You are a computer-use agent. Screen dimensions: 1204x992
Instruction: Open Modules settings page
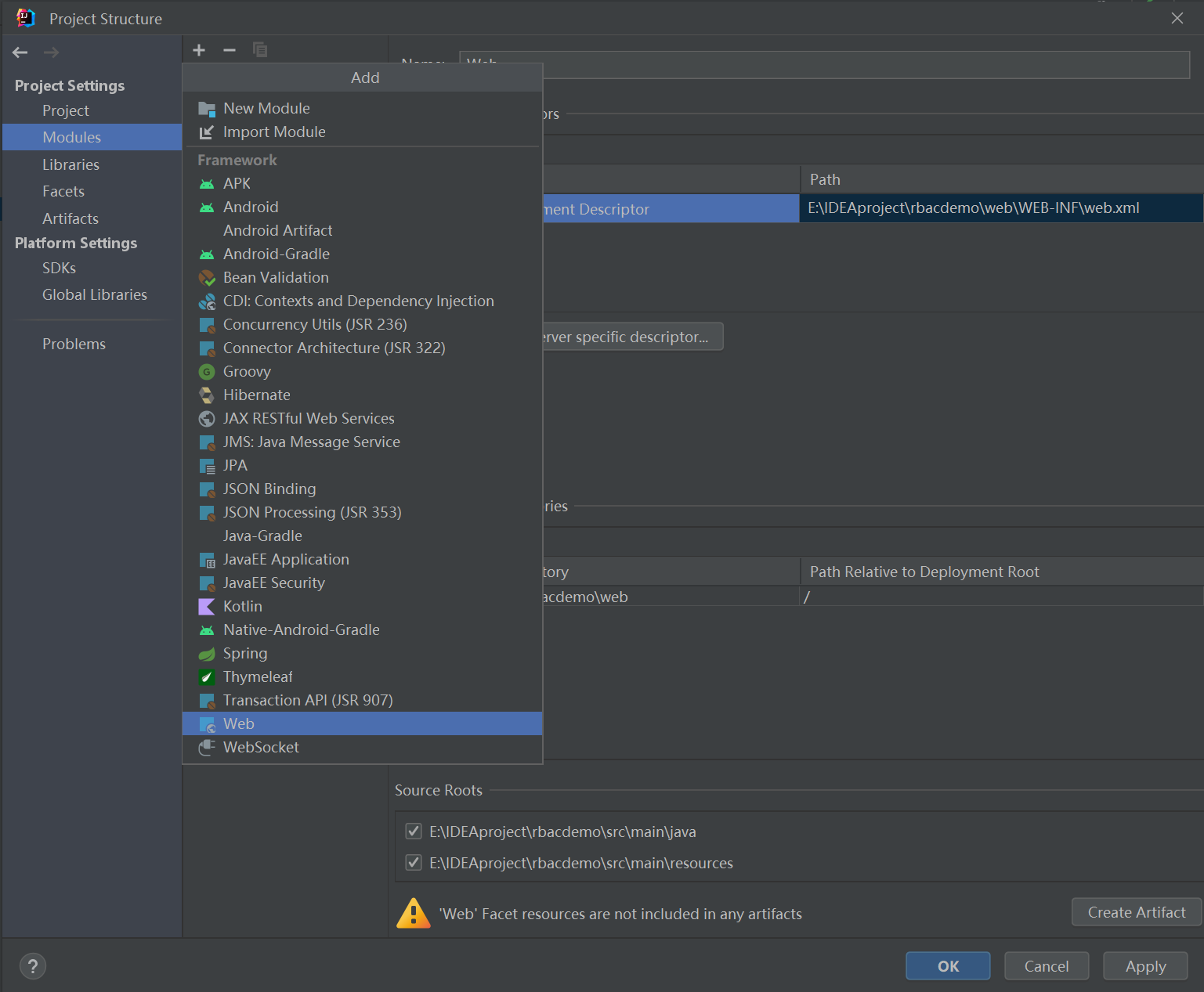click(92, 137)
